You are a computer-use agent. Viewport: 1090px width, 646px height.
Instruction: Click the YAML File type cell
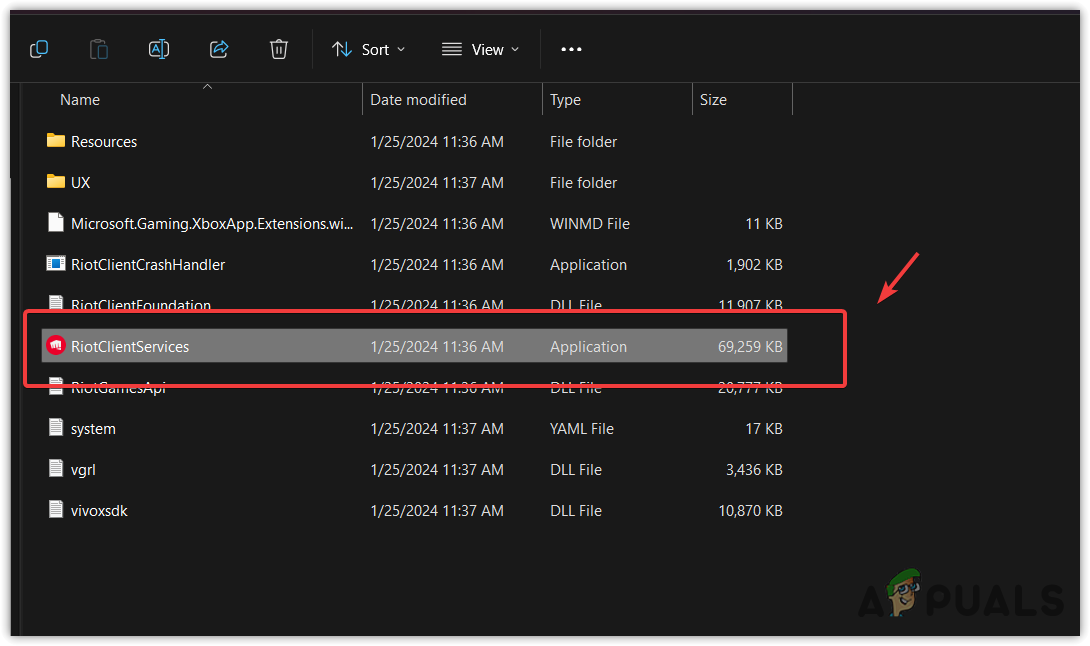(582, 429)
